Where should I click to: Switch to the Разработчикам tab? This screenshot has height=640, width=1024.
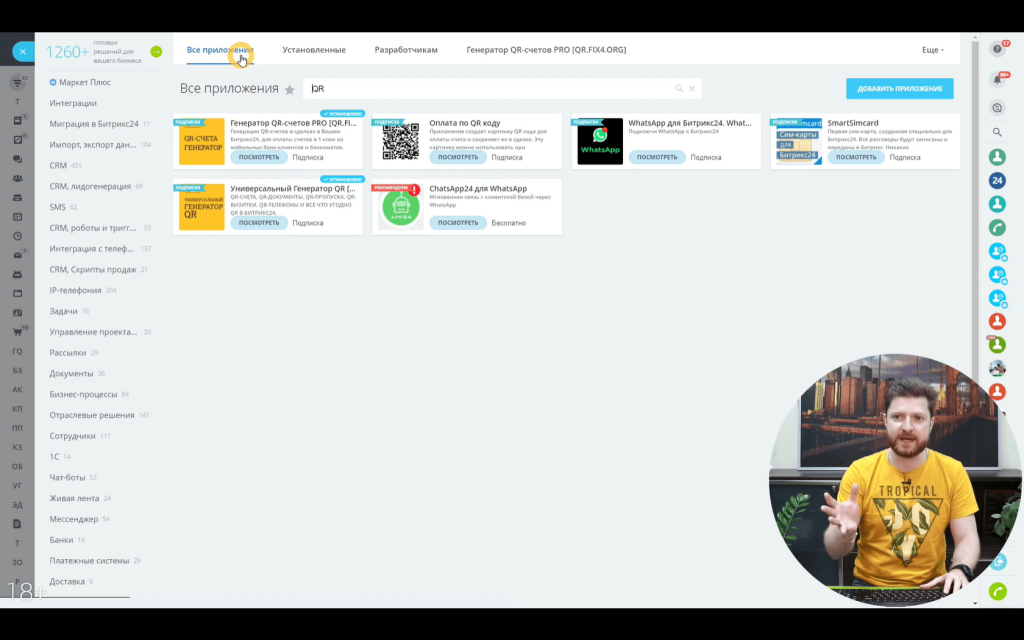coord(406,50)
